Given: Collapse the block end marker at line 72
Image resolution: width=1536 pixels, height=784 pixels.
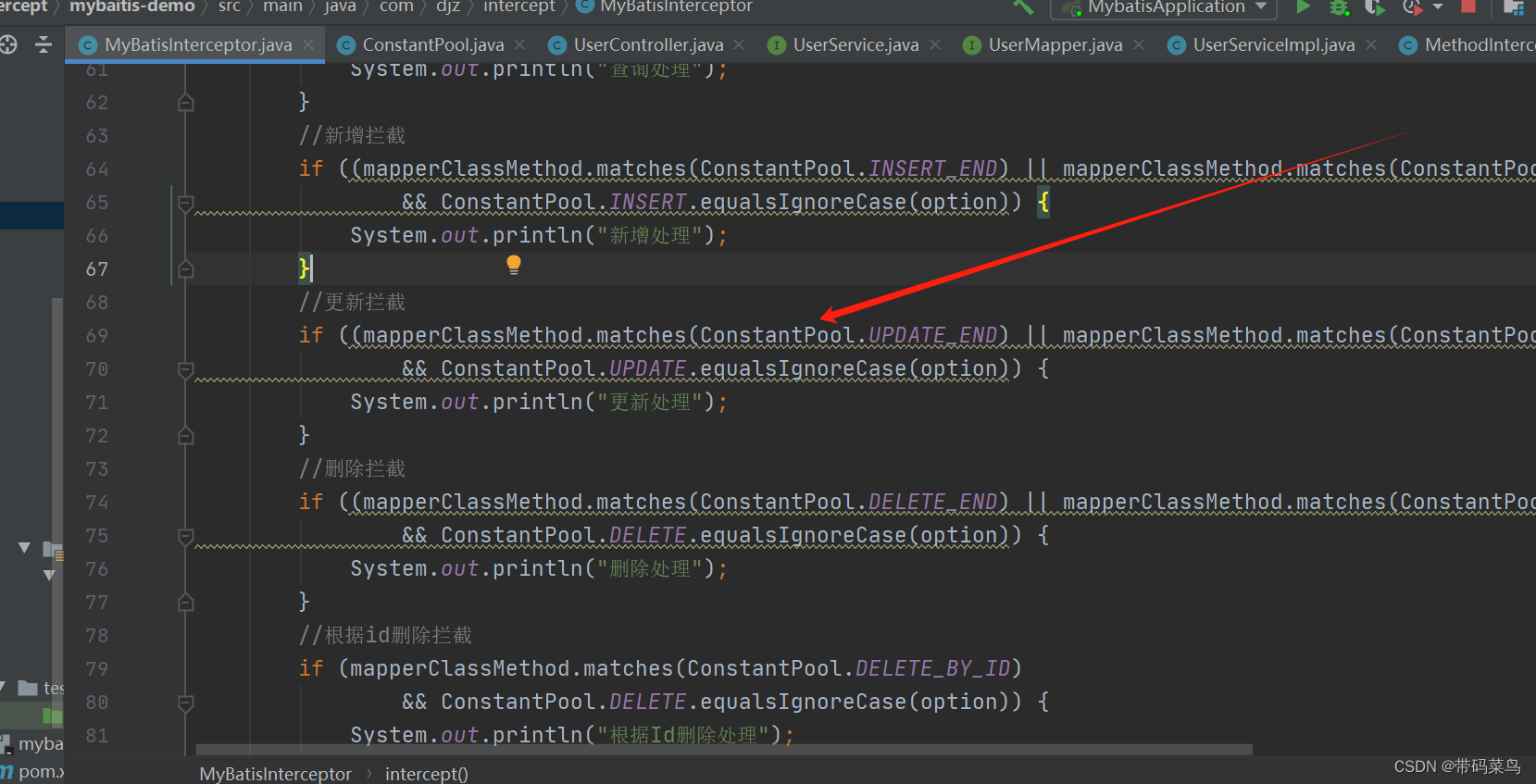Looking at the screenshot, I should coord(185,436).
